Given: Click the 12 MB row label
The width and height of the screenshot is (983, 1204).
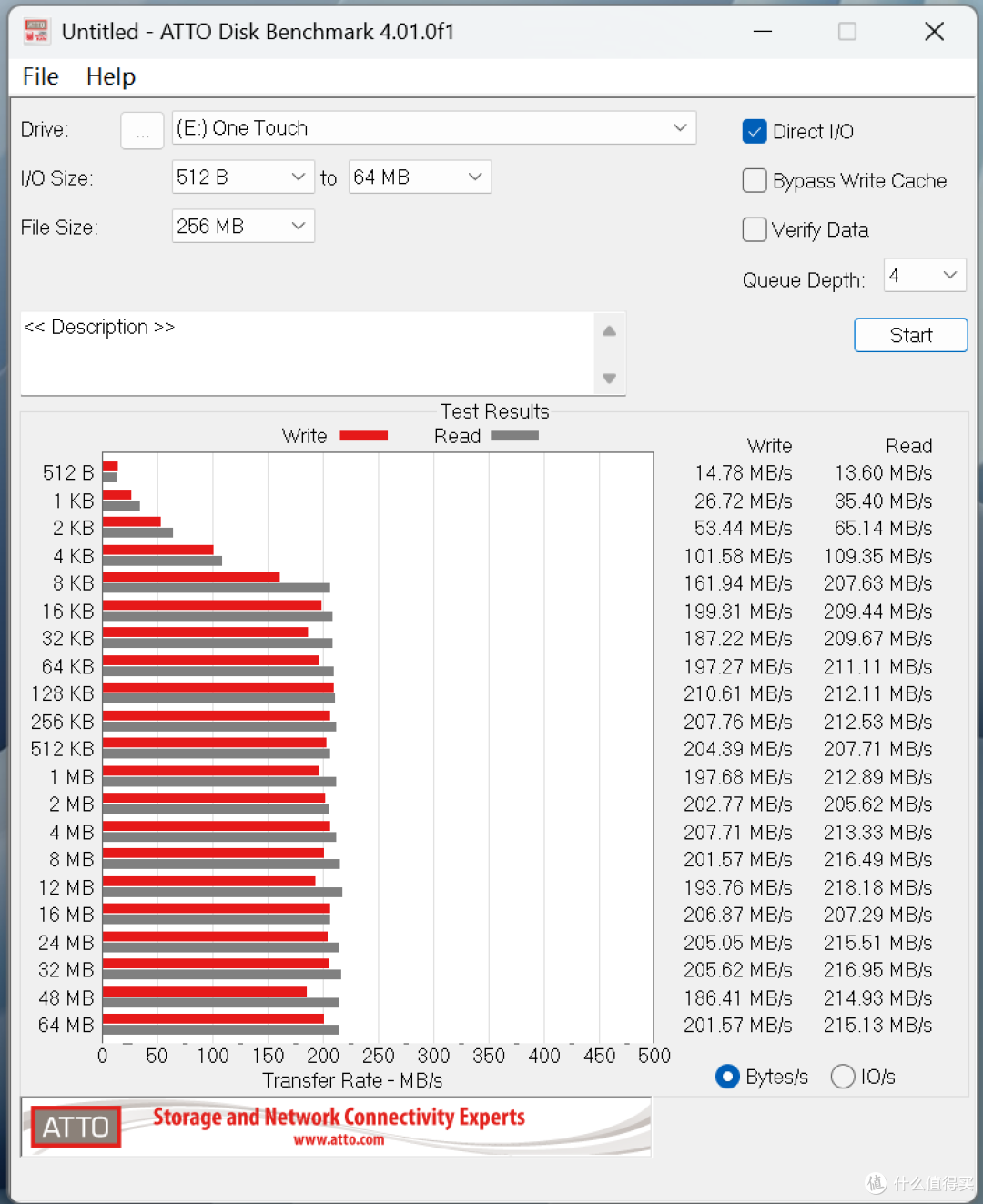Looking at the screenshot, I should 66,887.
